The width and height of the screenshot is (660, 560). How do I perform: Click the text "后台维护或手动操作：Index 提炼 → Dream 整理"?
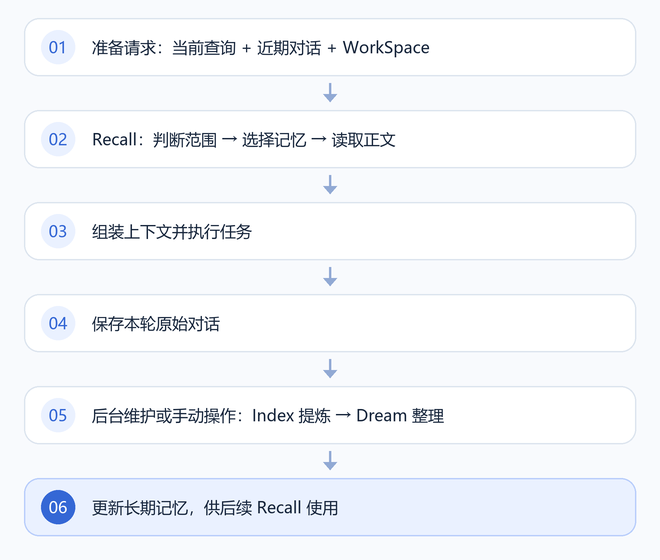[268, 416]
